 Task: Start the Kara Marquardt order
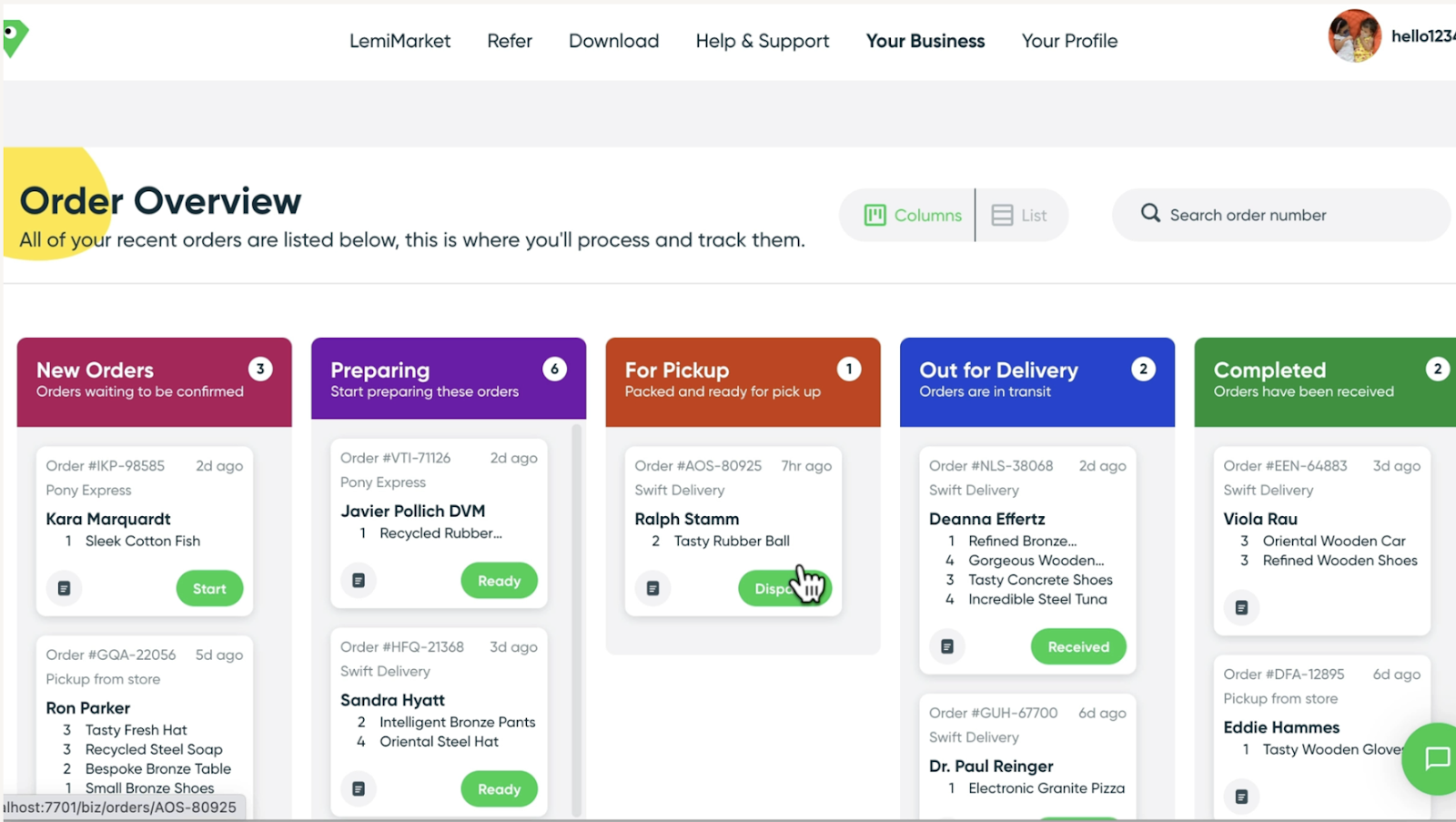coord(209,589)
